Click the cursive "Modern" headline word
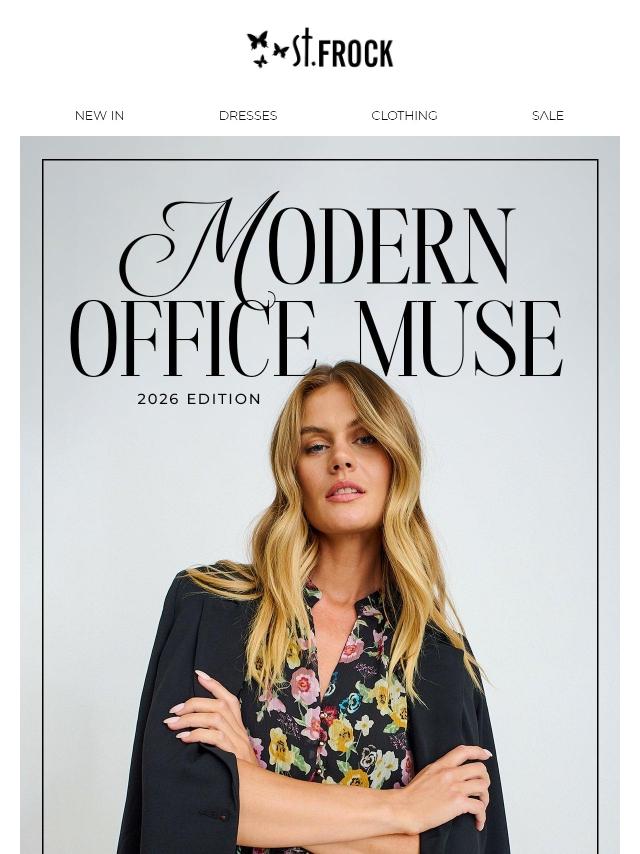640x854 pixels. click(318, 245)
